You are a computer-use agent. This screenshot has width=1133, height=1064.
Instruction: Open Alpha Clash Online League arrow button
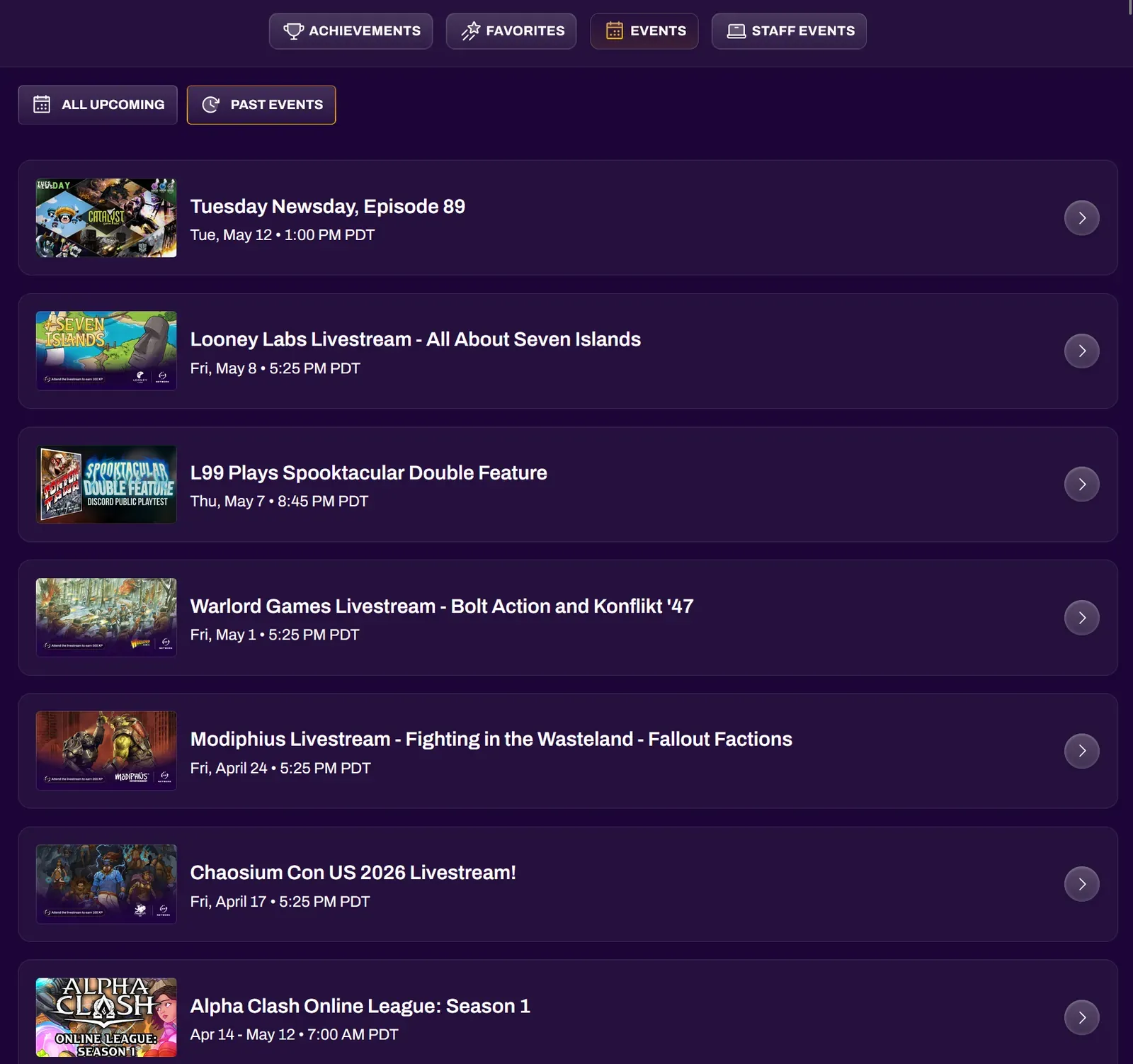(x=1082, y=1017)
